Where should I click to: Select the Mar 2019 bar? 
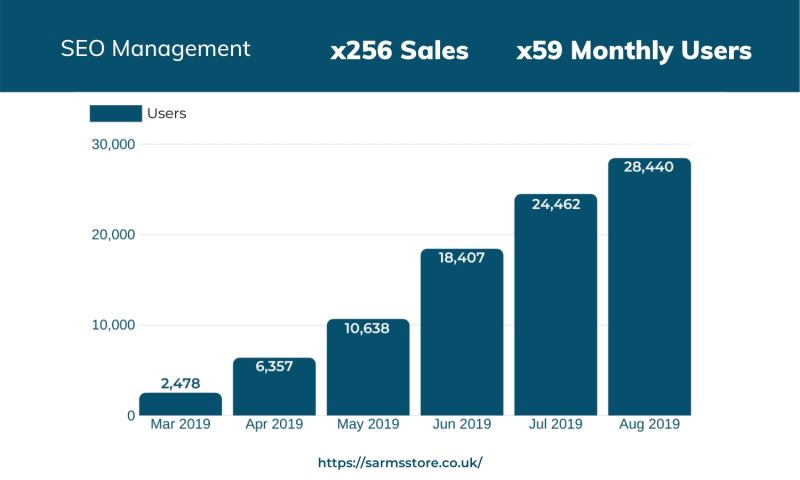tap(180, 404)
